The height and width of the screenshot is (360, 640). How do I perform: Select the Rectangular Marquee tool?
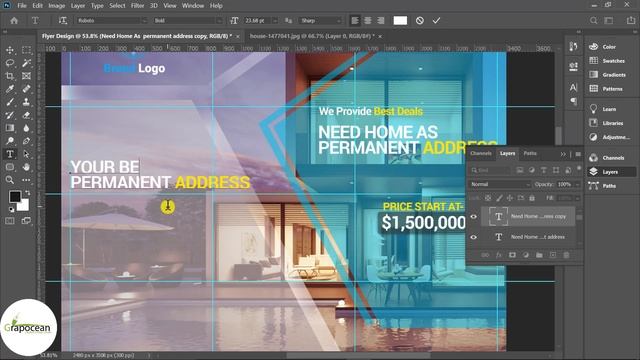point(27,50)
